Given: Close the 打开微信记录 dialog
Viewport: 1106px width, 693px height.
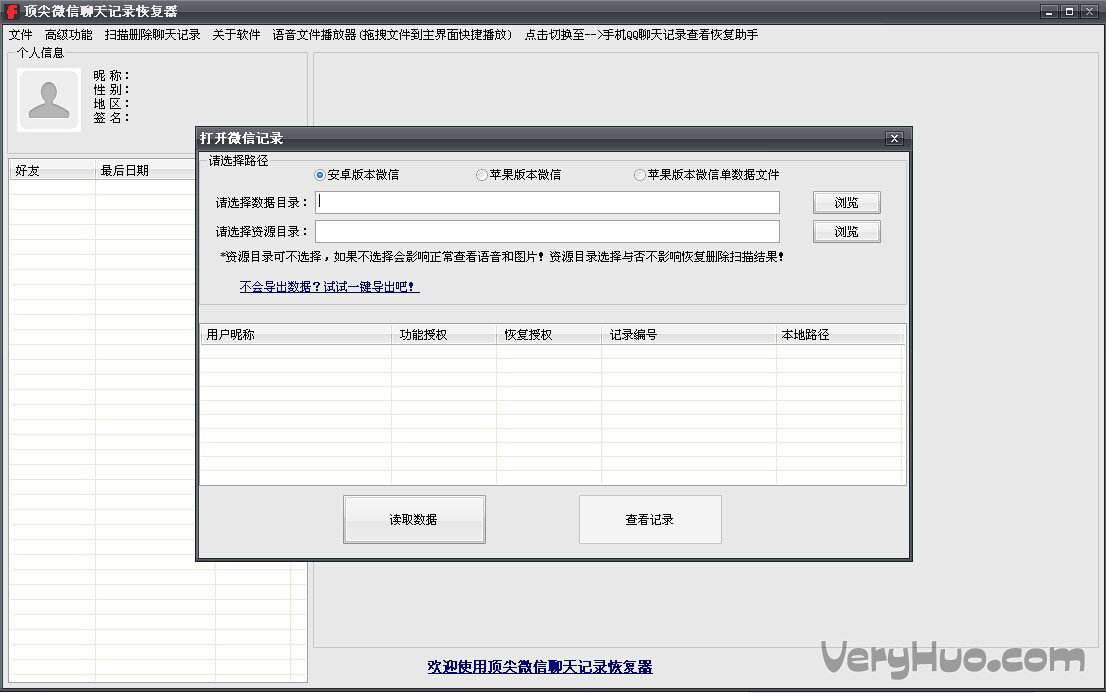Looking at the screenshot, I should 894,138.
